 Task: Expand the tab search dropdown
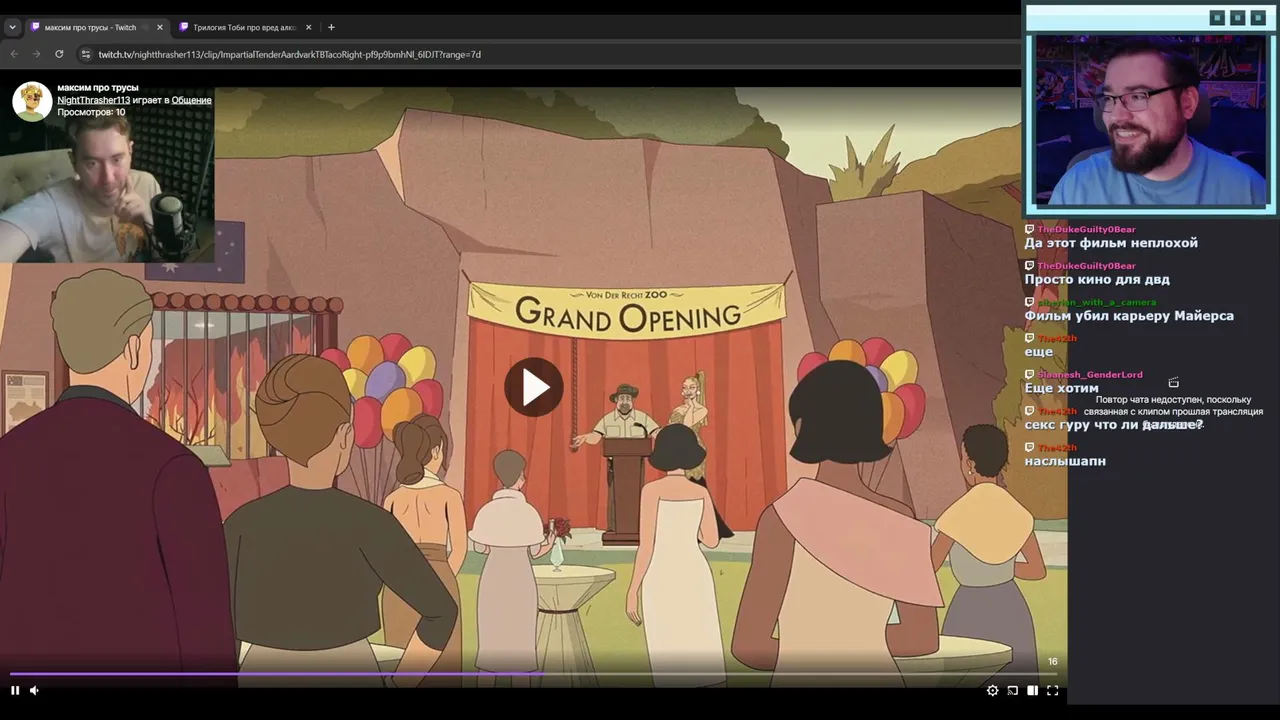[12, 27]
